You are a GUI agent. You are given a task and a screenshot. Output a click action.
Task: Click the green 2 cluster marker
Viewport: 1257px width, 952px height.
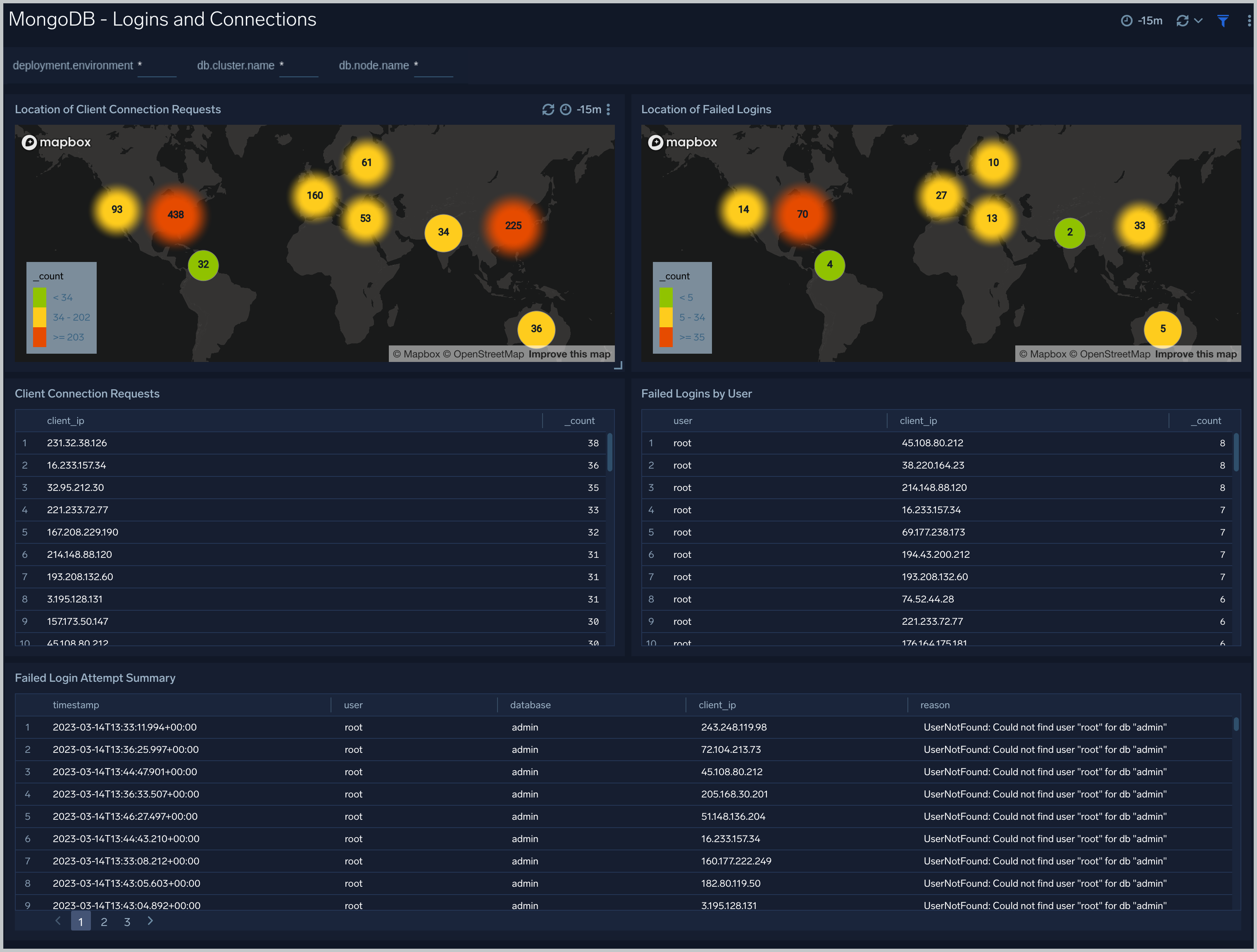tap(1069, 233)
